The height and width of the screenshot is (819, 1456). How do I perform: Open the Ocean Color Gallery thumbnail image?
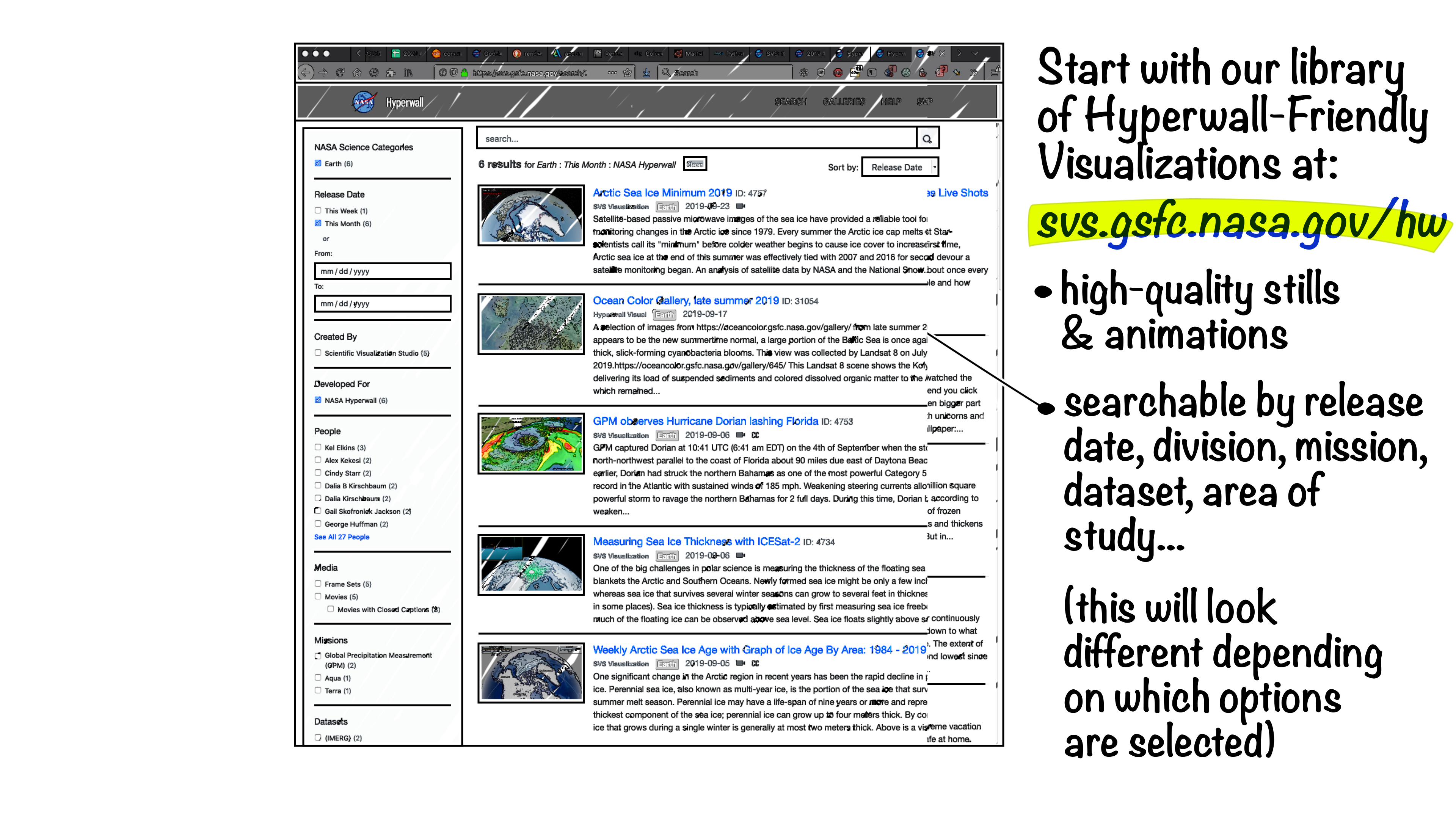tap(531, 324)
